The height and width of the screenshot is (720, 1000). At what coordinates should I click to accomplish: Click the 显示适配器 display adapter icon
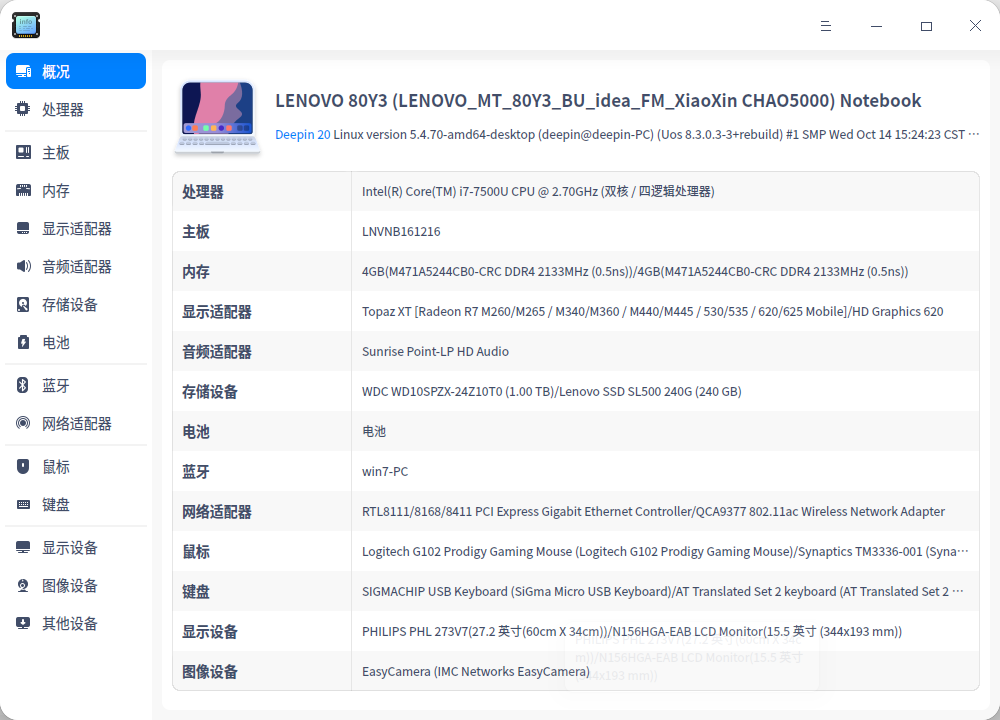pos(23,228)
